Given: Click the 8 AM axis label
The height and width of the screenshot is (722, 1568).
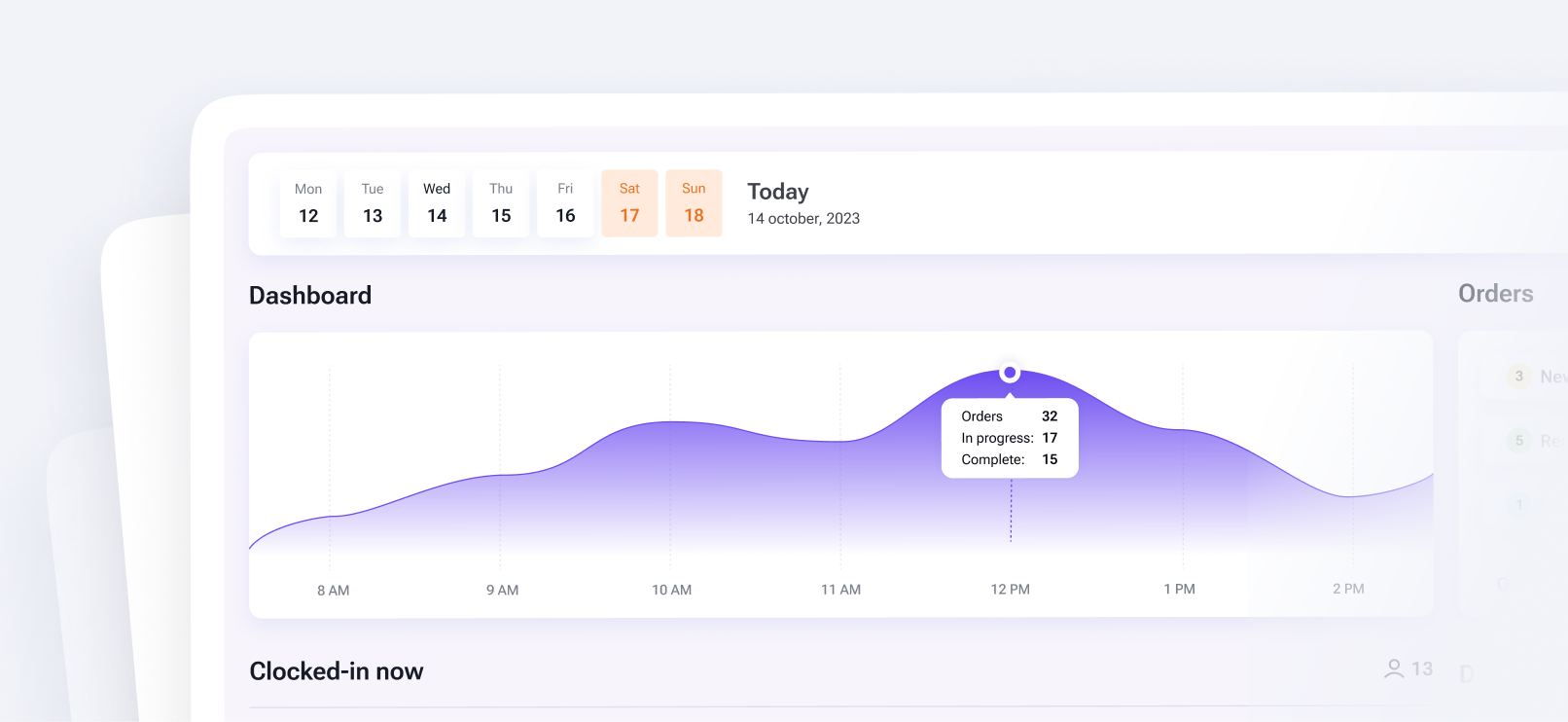Looking at the screenshot, I should point(333,591).
